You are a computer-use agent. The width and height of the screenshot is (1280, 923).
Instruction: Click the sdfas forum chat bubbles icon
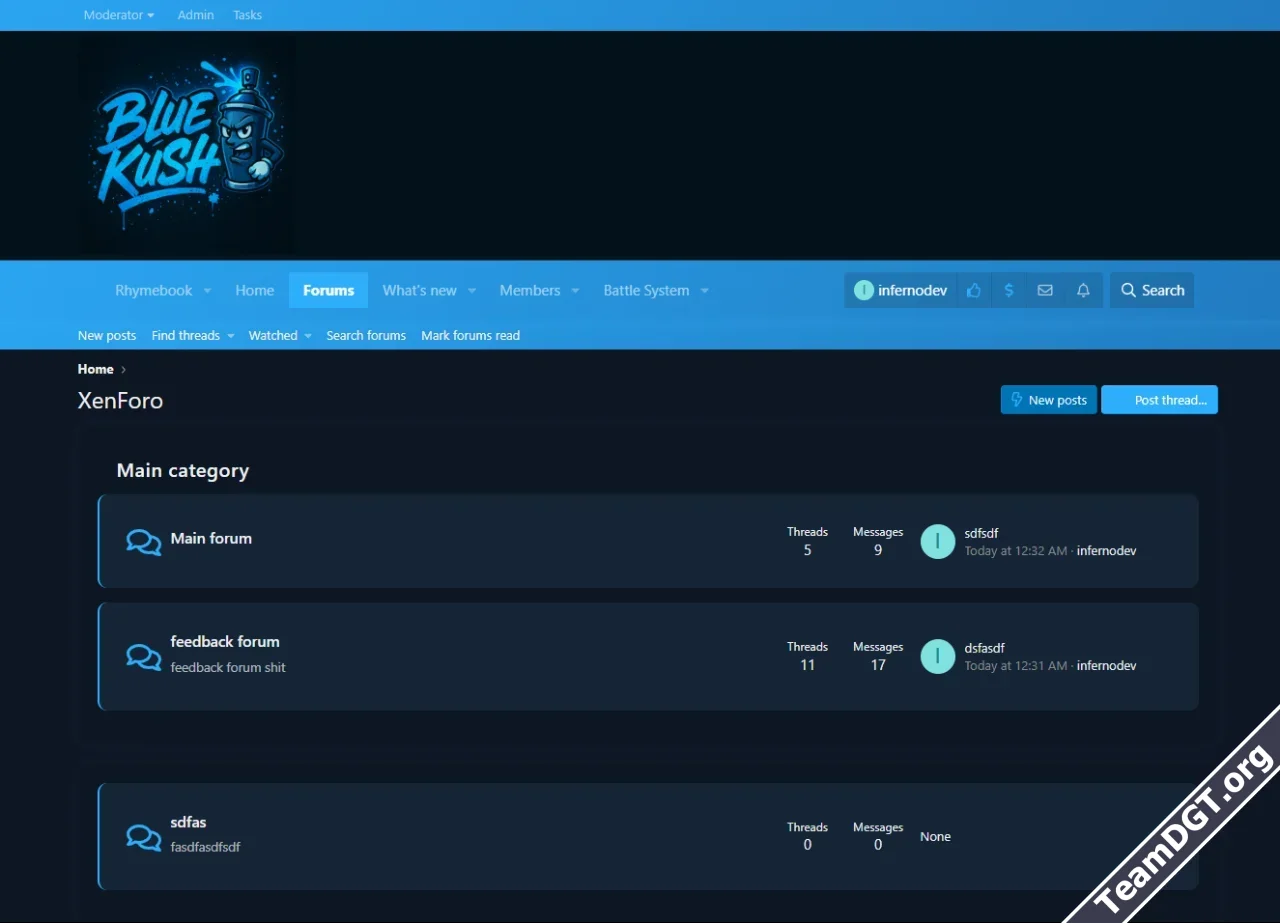[x=144, y=837]
